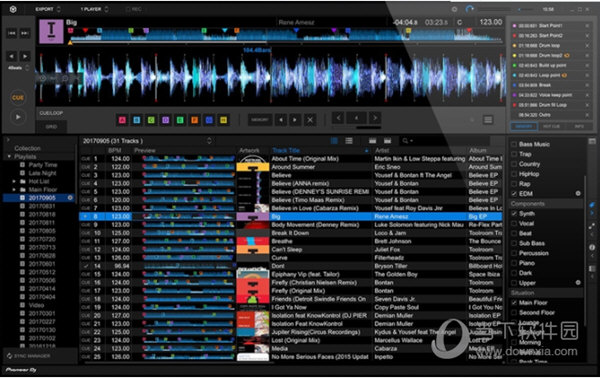Trigger hot cue pad G
600x378 pixels.
click(209, 120)
